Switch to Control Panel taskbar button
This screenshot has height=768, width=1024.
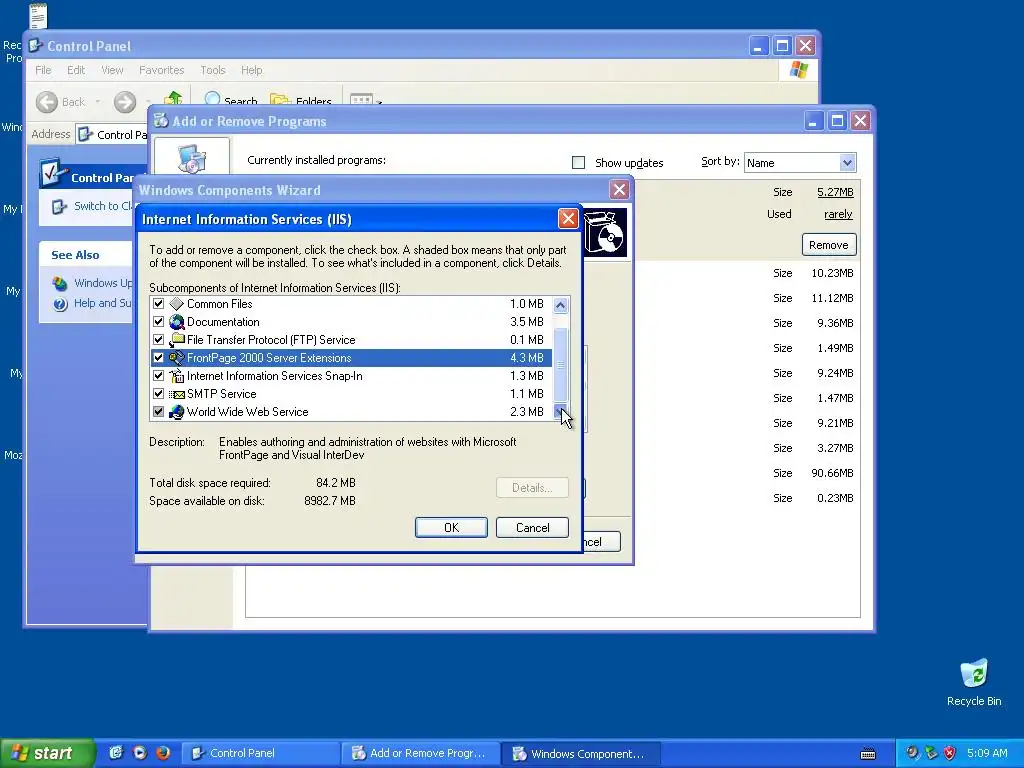pos(260,753)
